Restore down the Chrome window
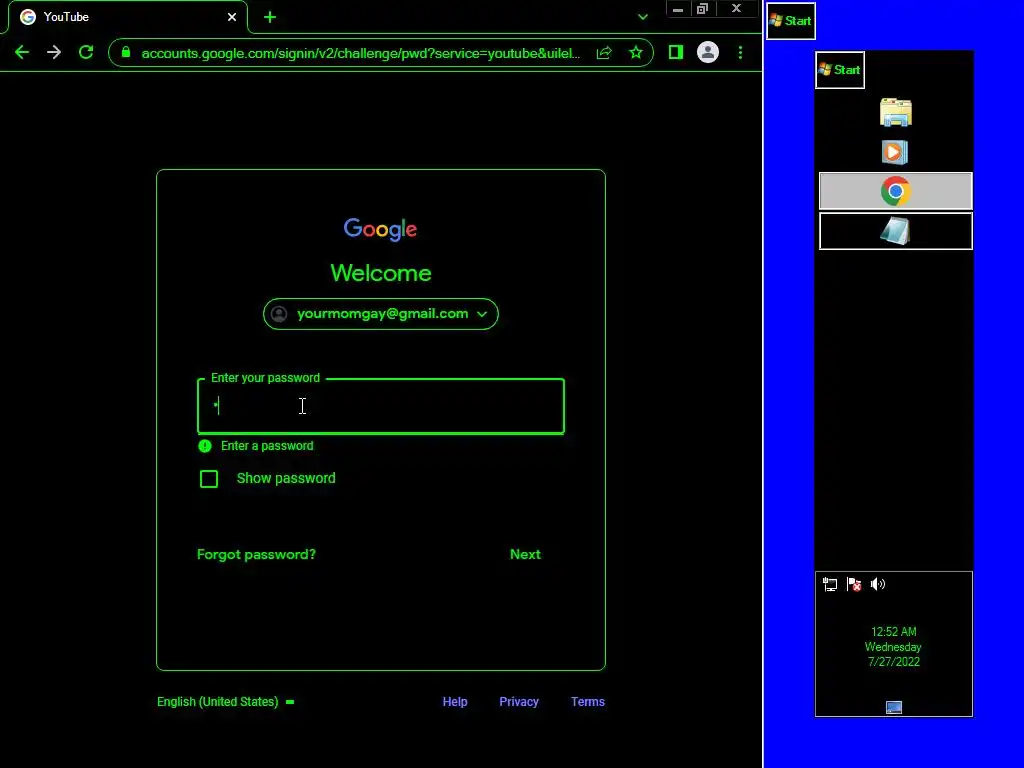 click(703, 9)
